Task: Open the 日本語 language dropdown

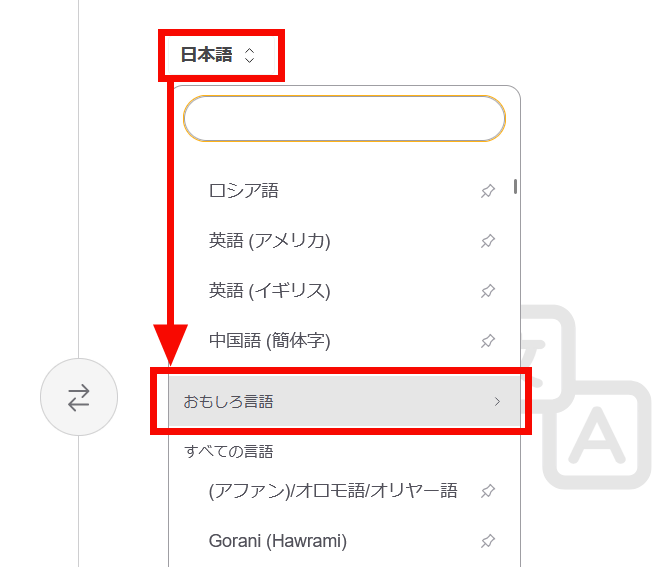Action: pos(218,56)
